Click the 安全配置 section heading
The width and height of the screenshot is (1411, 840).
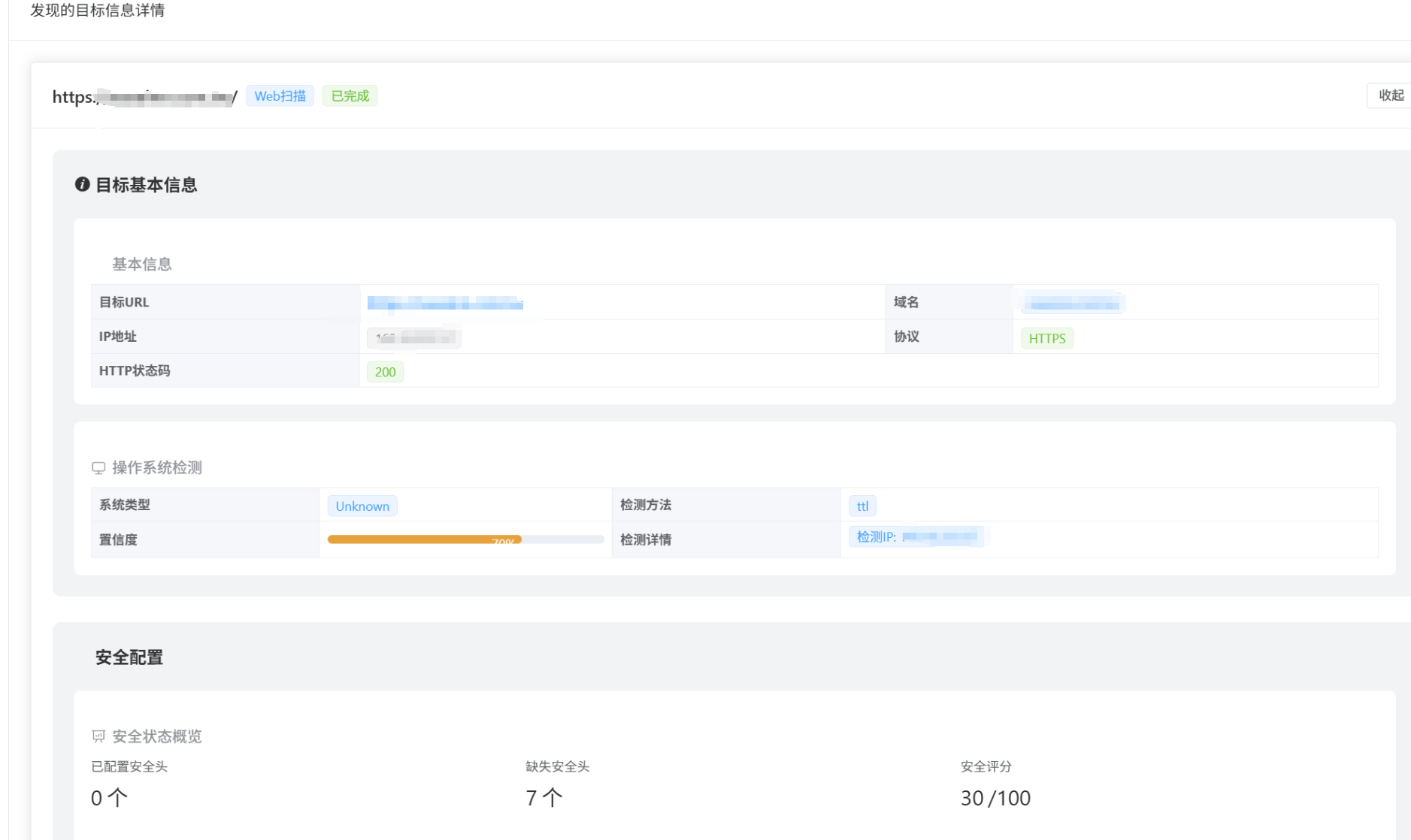tap(129, 657)
